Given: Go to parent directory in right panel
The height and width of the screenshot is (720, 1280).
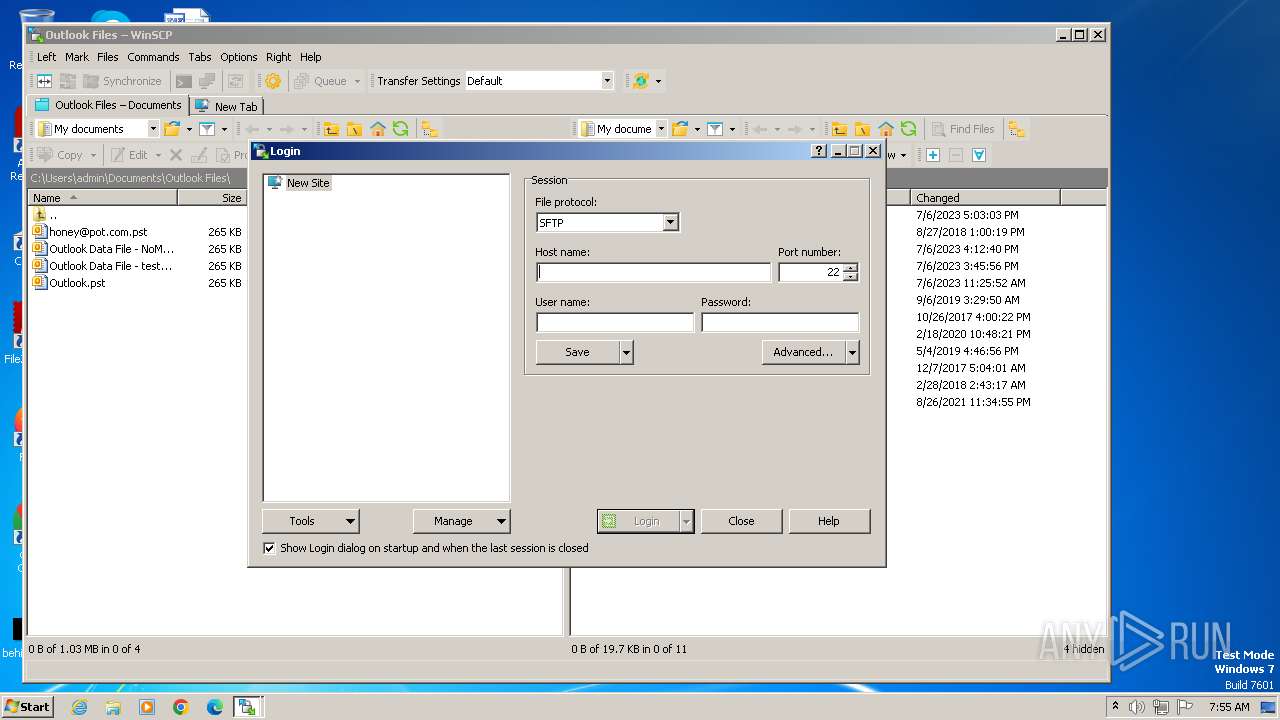Looking at the screenshot, I should pyautogui.click(x=839, y=129).
